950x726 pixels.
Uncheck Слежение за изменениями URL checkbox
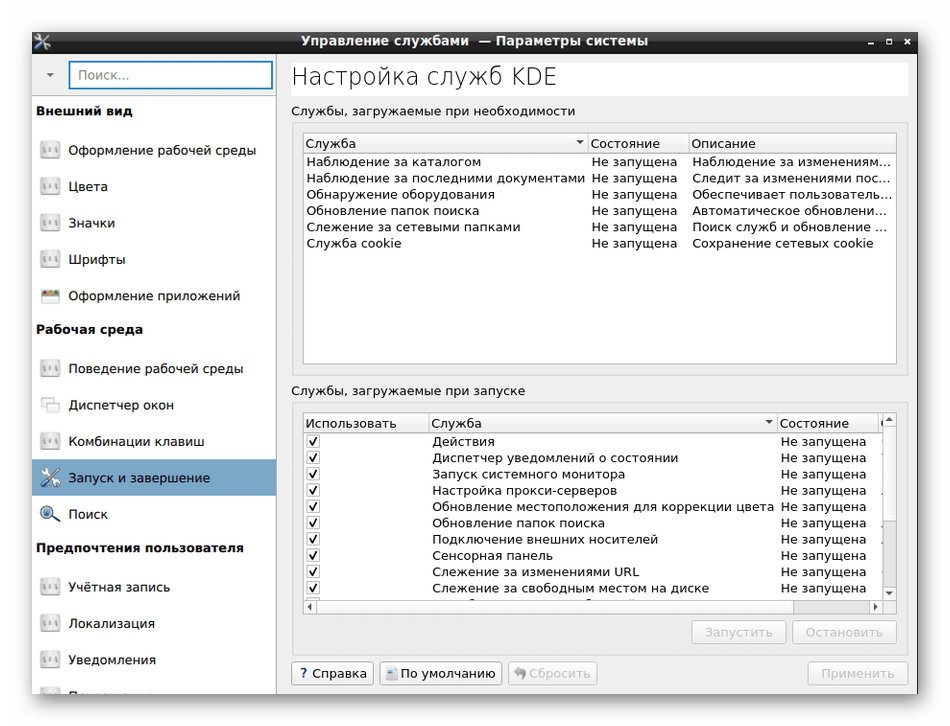(313, 571)
